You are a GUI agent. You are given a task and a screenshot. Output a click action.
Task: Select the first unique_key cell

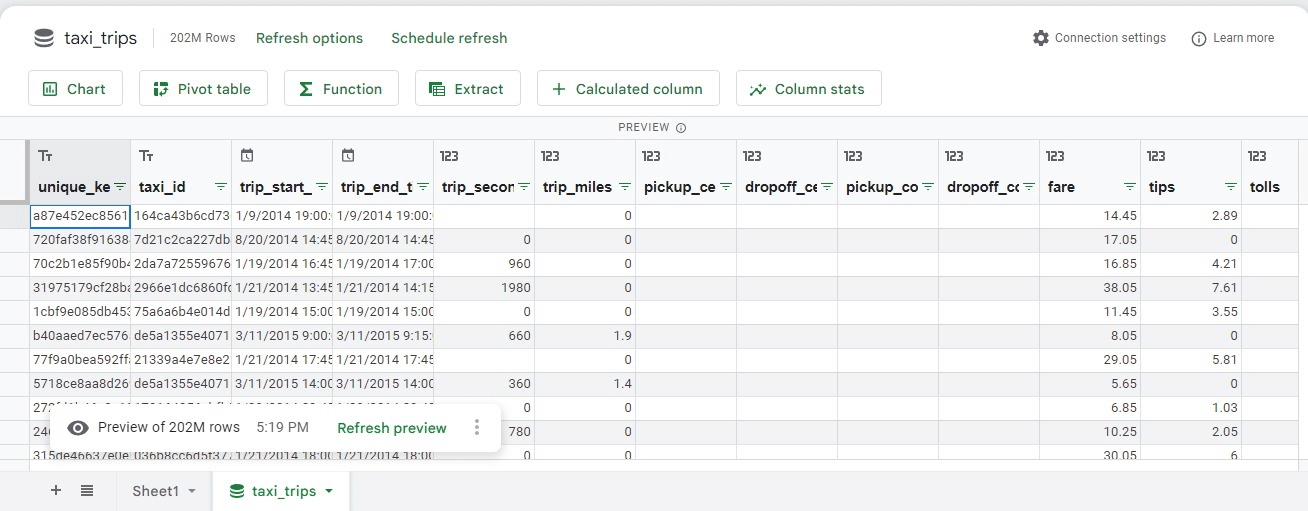79,216
